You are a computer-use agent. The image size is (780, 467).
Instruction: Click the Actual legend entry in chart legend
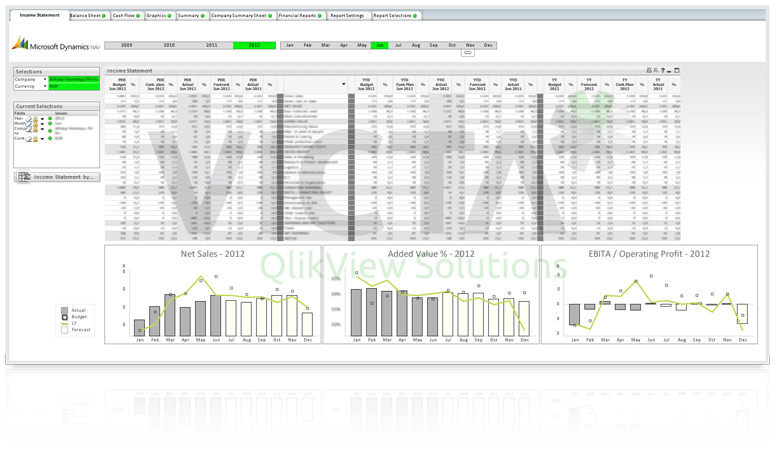pos(73,310)
